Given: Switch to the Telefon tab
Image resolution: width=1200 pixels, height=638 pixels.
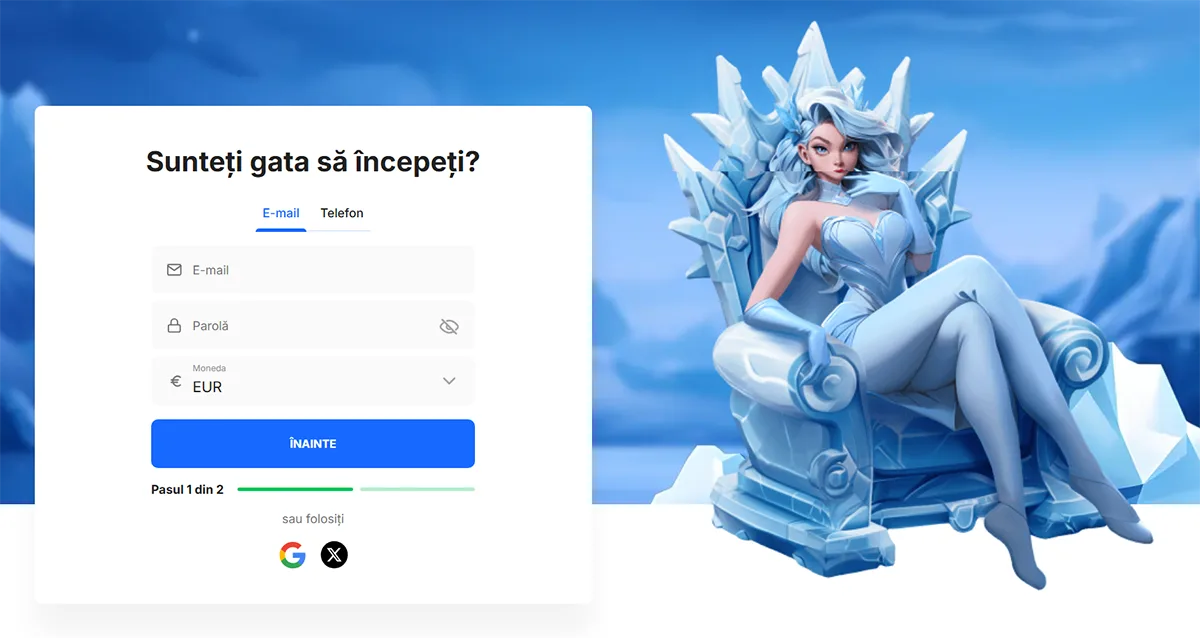Looking at the screenshot, I should pos(342,213).
